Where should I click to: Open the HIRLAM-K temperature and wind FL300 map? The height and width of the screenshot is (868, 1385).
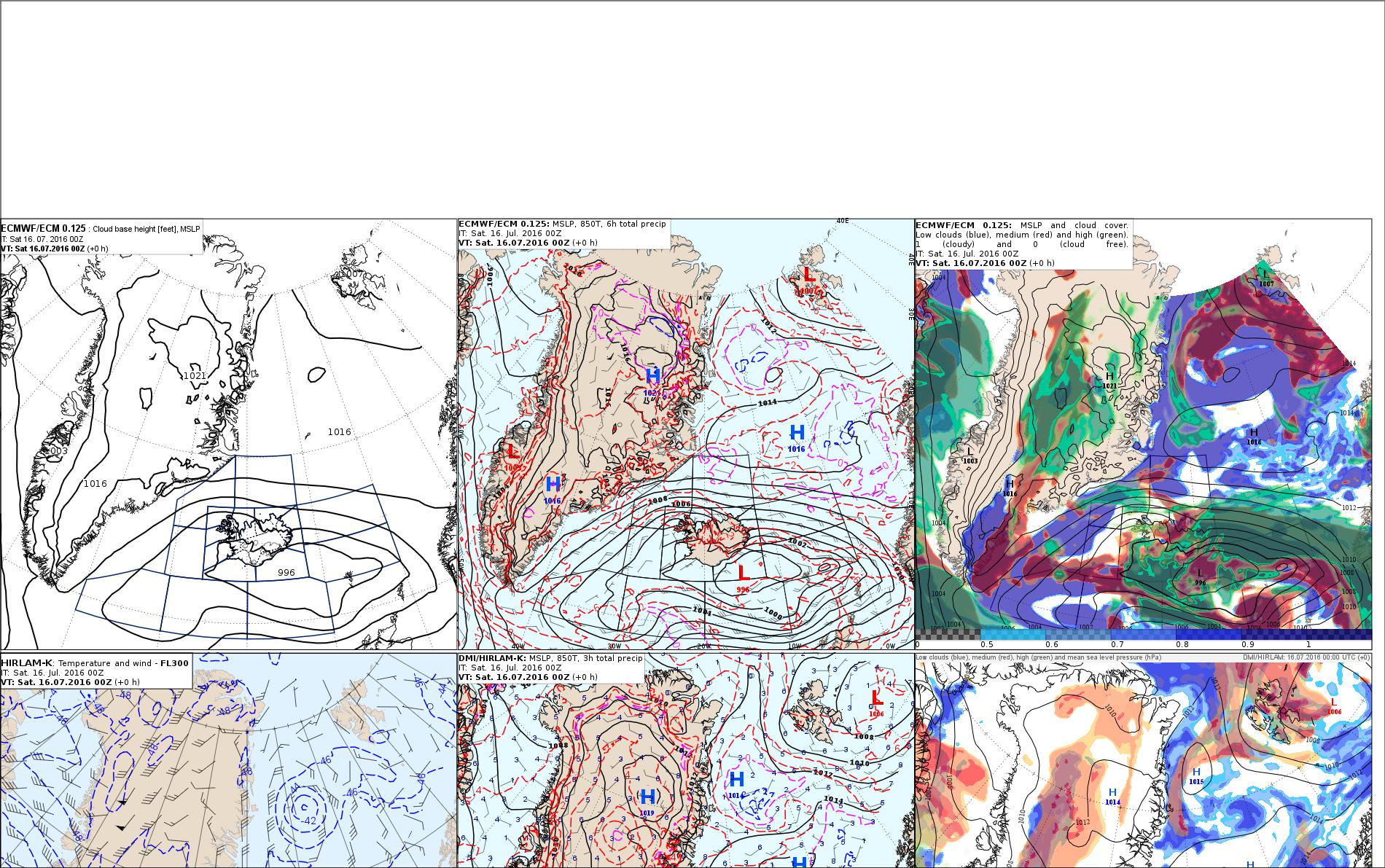pyautogui.click(x=228, y=760)
